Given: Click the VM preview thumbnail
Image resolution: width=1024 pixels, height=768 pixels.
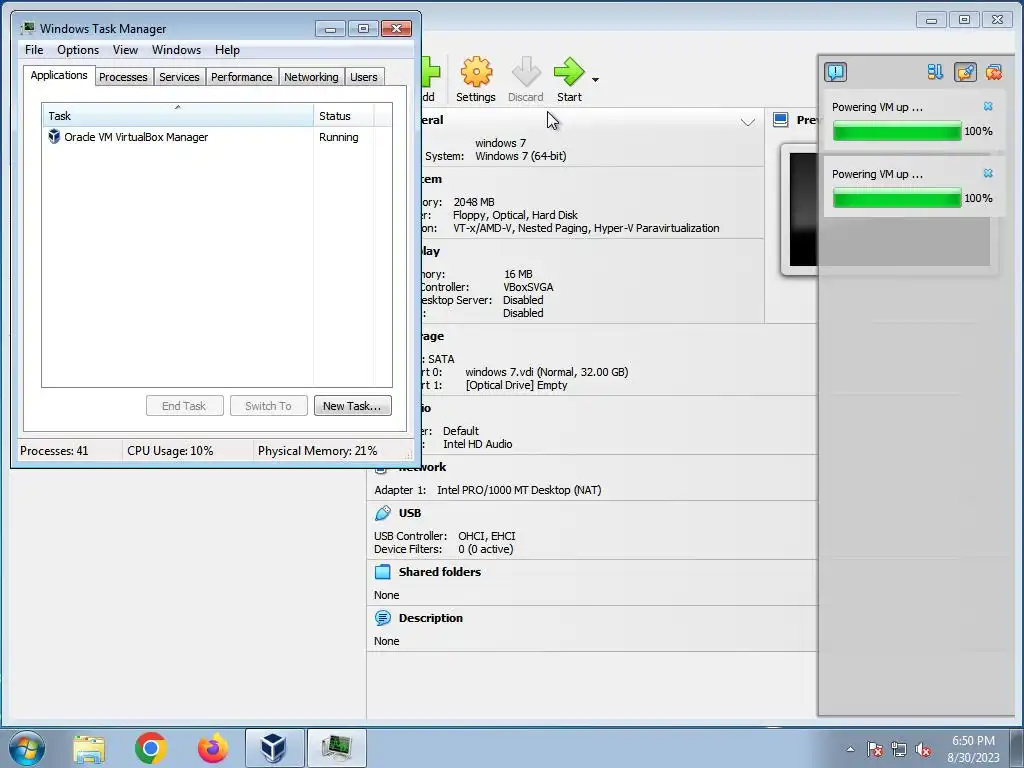Looking at the screenshot, I should 803,209.
